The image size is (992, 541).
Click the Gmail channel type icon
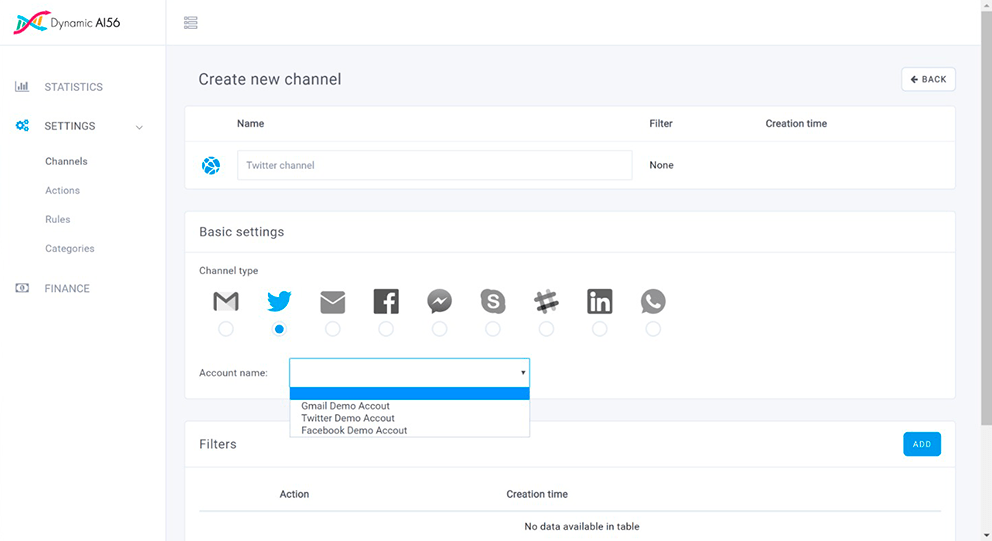[226, 301]
